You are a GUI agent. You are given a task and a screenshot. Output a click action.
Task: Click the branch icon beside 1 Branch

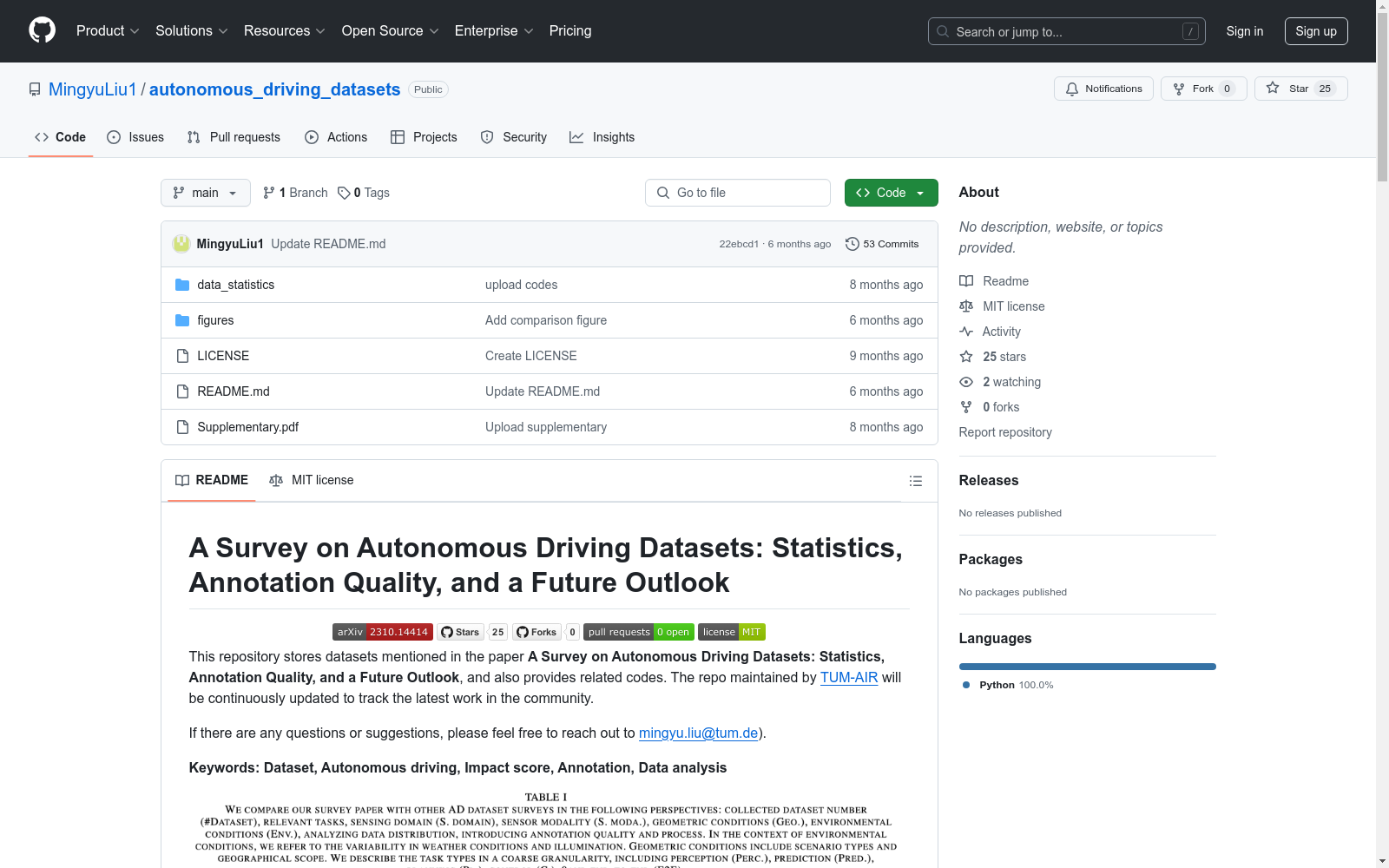pyautogui.click(x=269, y=193)
